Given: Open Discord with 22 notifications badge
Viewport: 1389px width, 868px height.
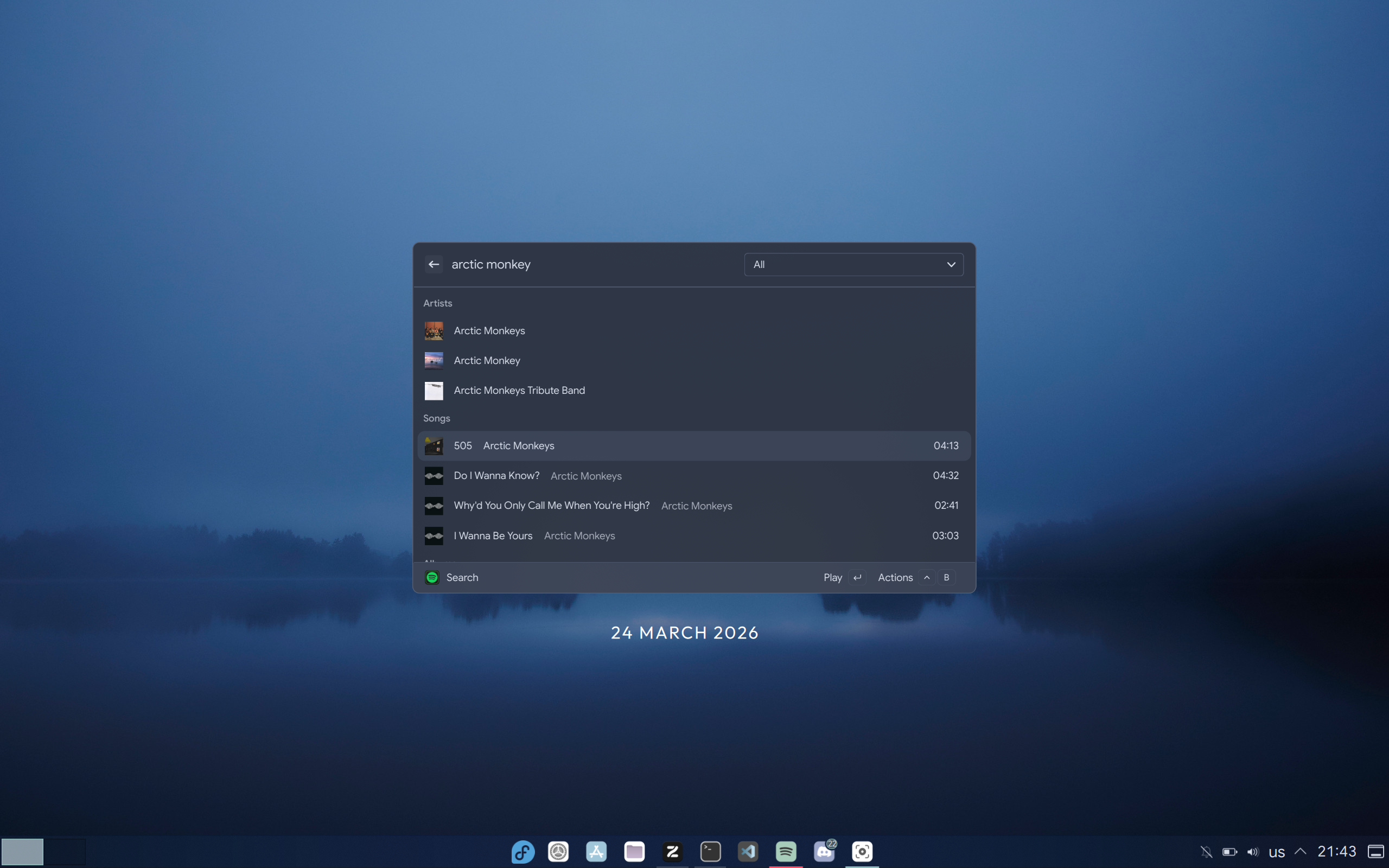Looking at the screenshot, I should [x=825, y=851].
